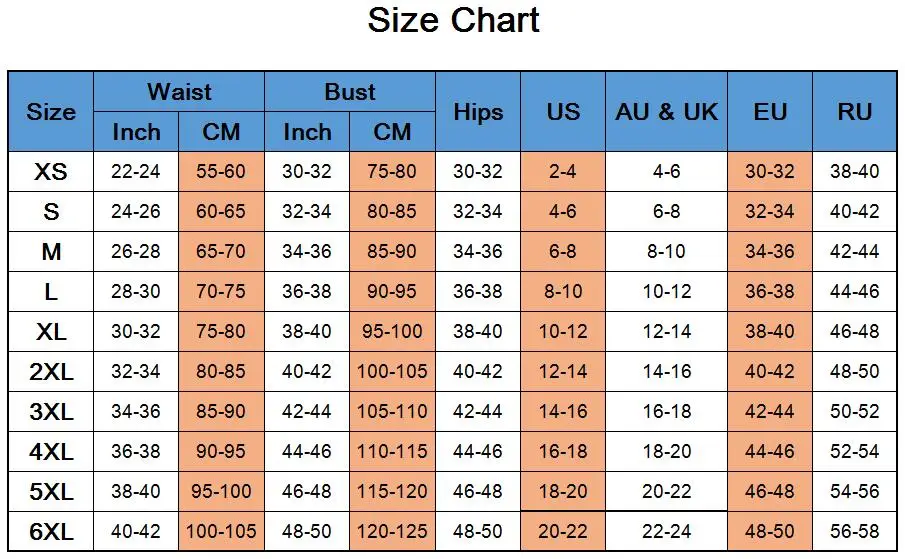Select the 6XL size row label

pyautogui.click(x=51, y=531)
